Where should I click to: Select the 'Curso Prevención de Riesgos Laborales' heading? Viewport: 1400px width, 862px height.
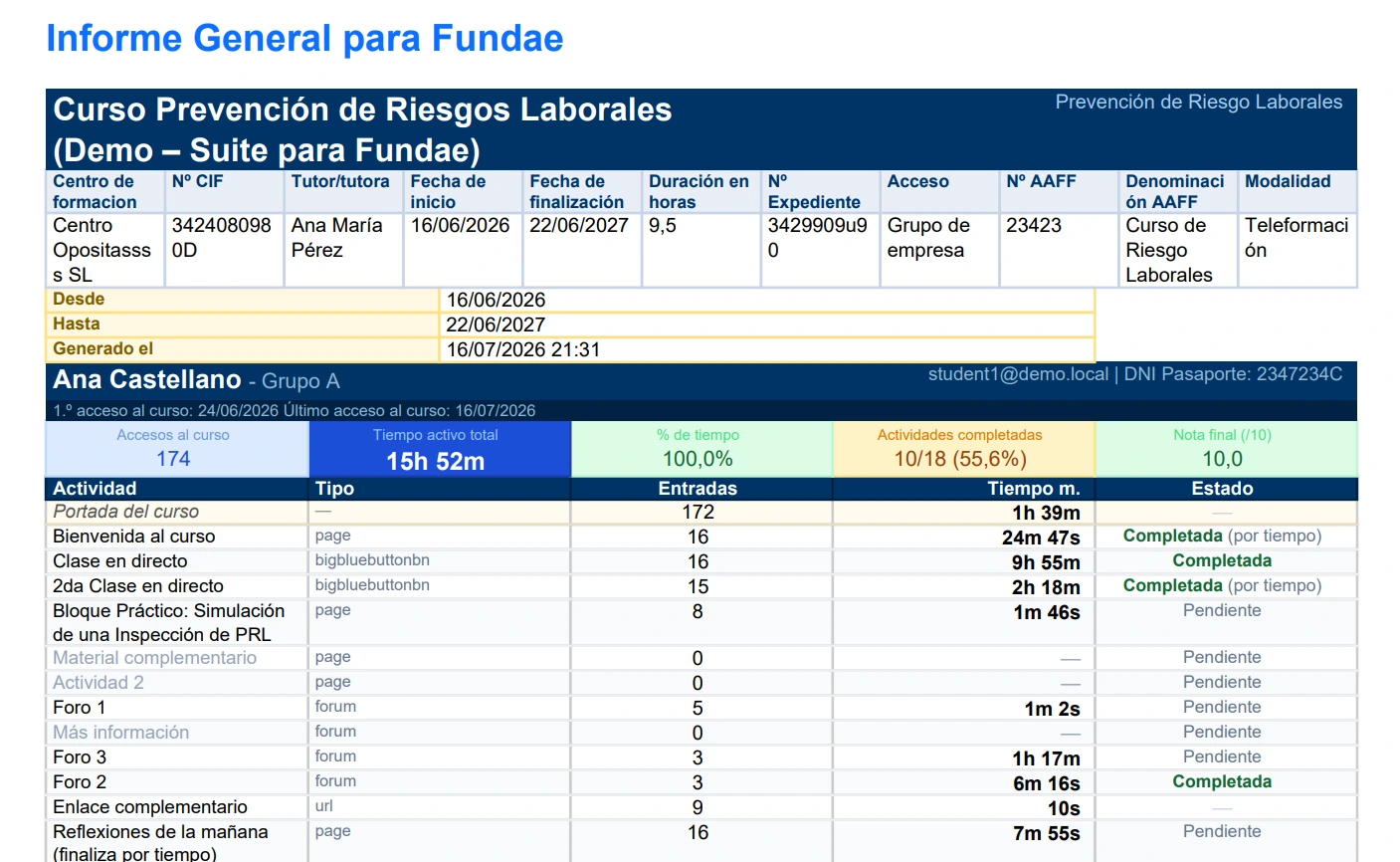point(362,129)
